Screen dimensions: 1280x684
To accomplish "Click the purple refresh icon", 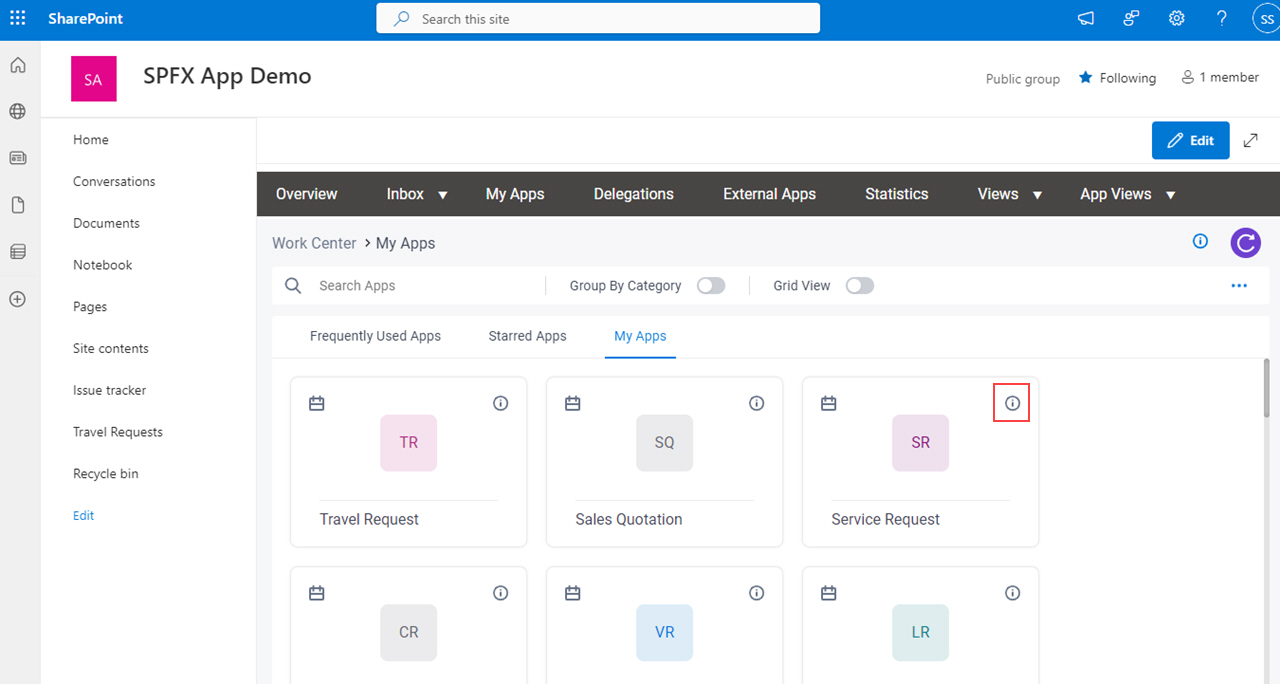I will [1245, 242].
